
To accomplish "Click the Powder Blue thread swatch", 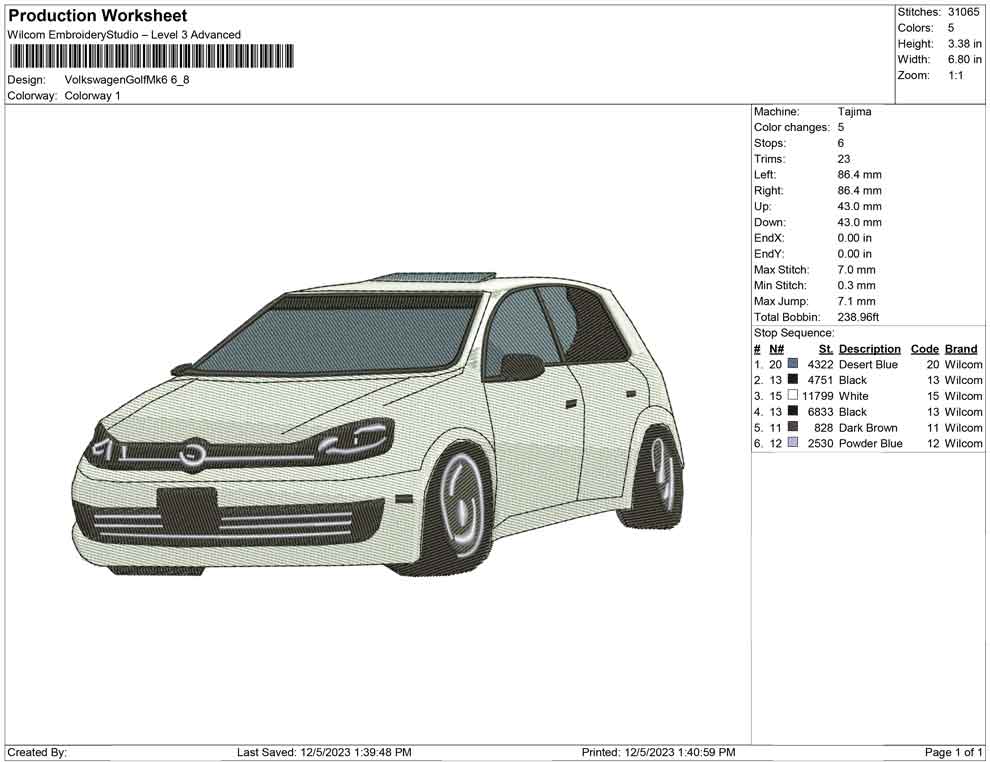I will (x=793, y=443).
